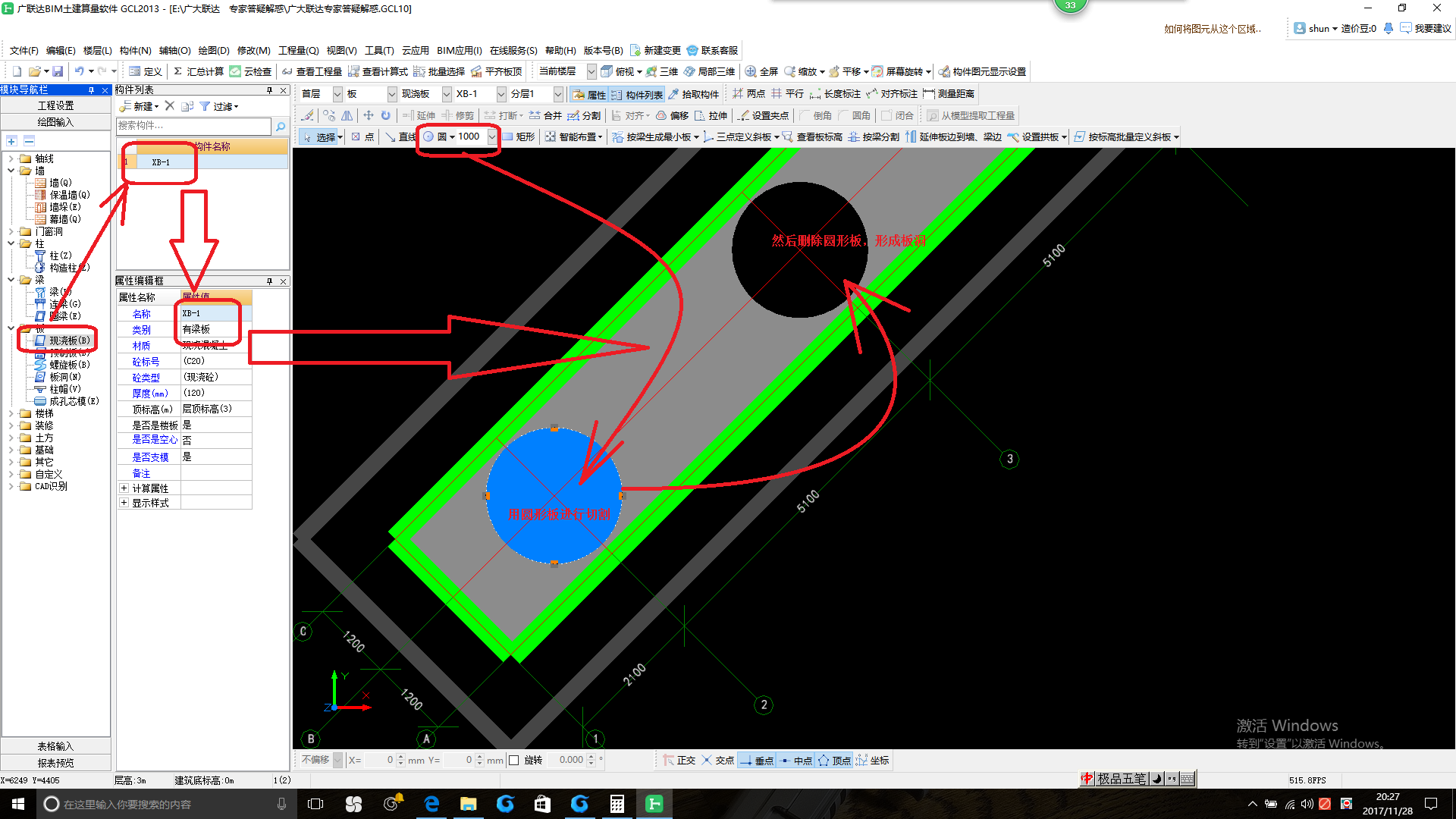The width and height of the screenshot is (1456, 819).
Task: Click the New file icon
Action: [17, 71]
